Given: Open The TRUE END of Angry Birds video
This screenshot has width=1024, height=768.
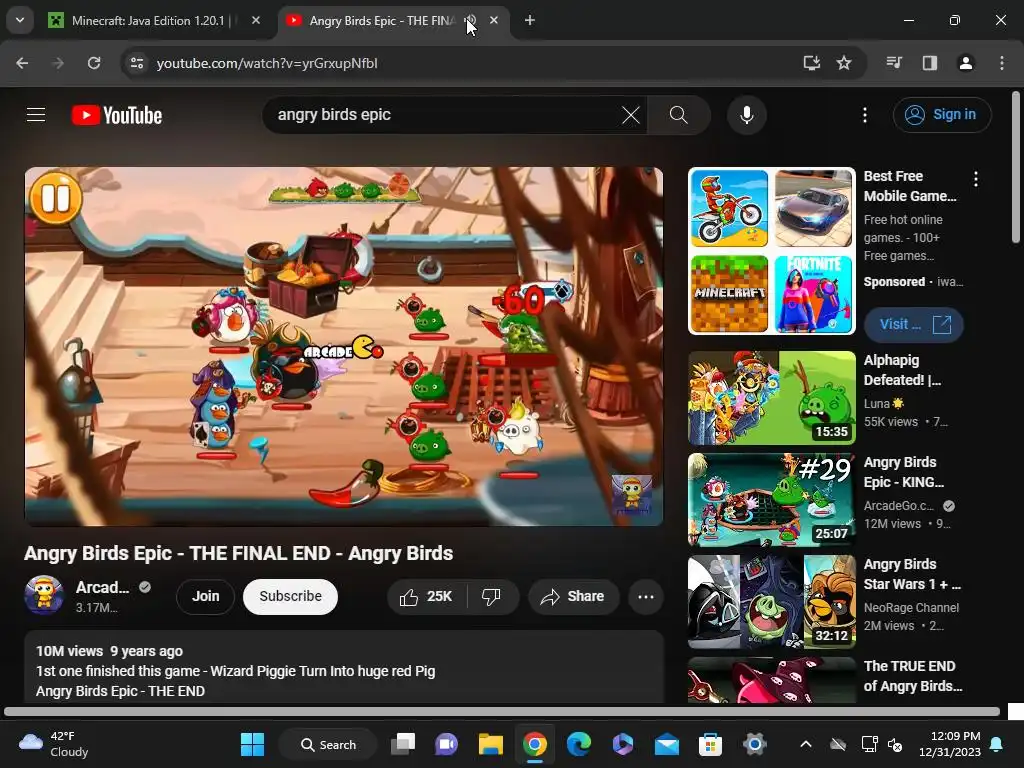Looking at the screenshot, I should pos(912,676).
